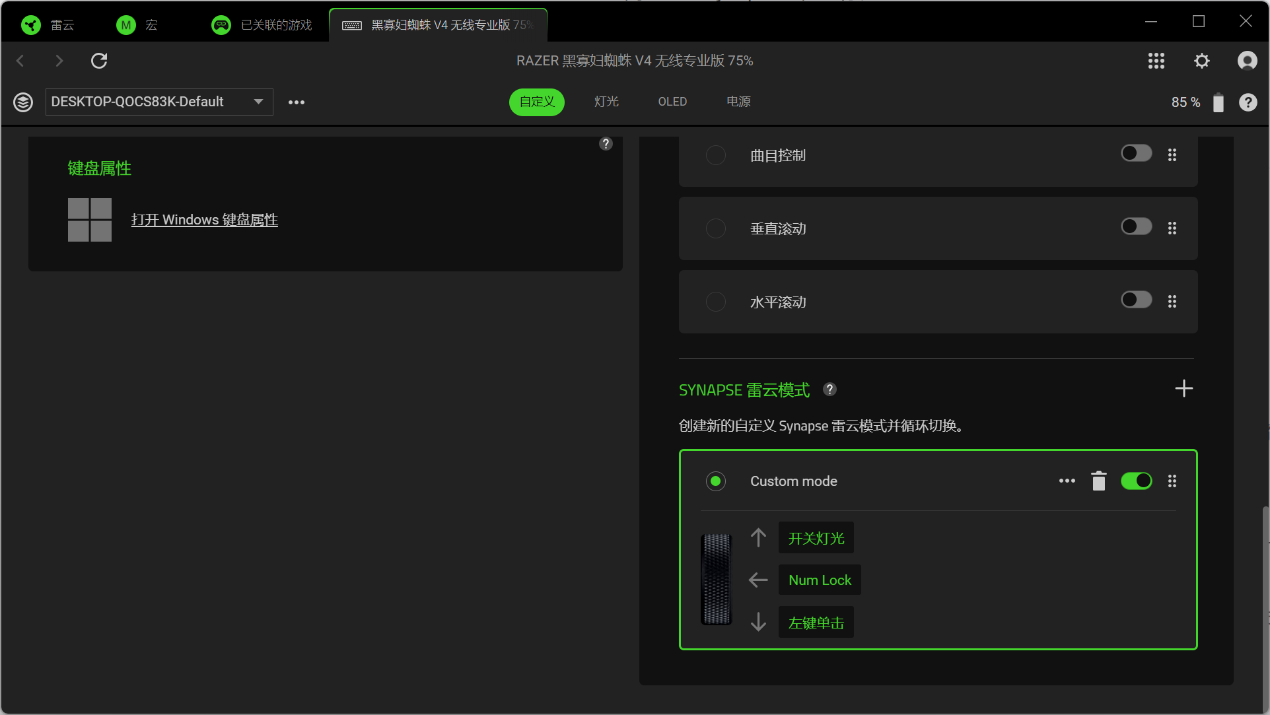Go forward with the right arrow
The image size is (1270, 715).
[x=59, y=61]
